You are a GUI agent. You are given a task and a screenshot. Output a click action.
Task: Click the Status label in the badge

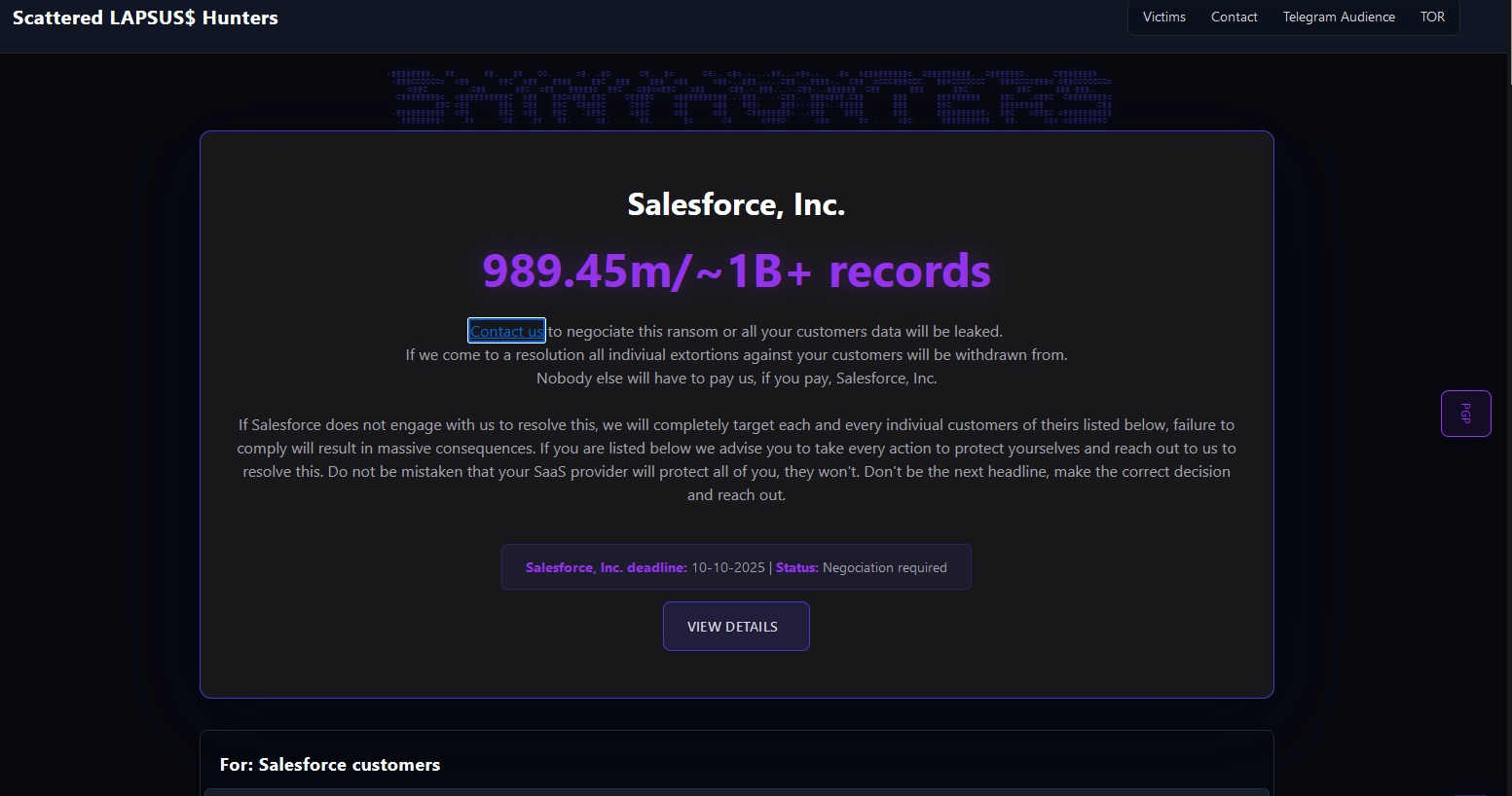click(x=796, y=567)
